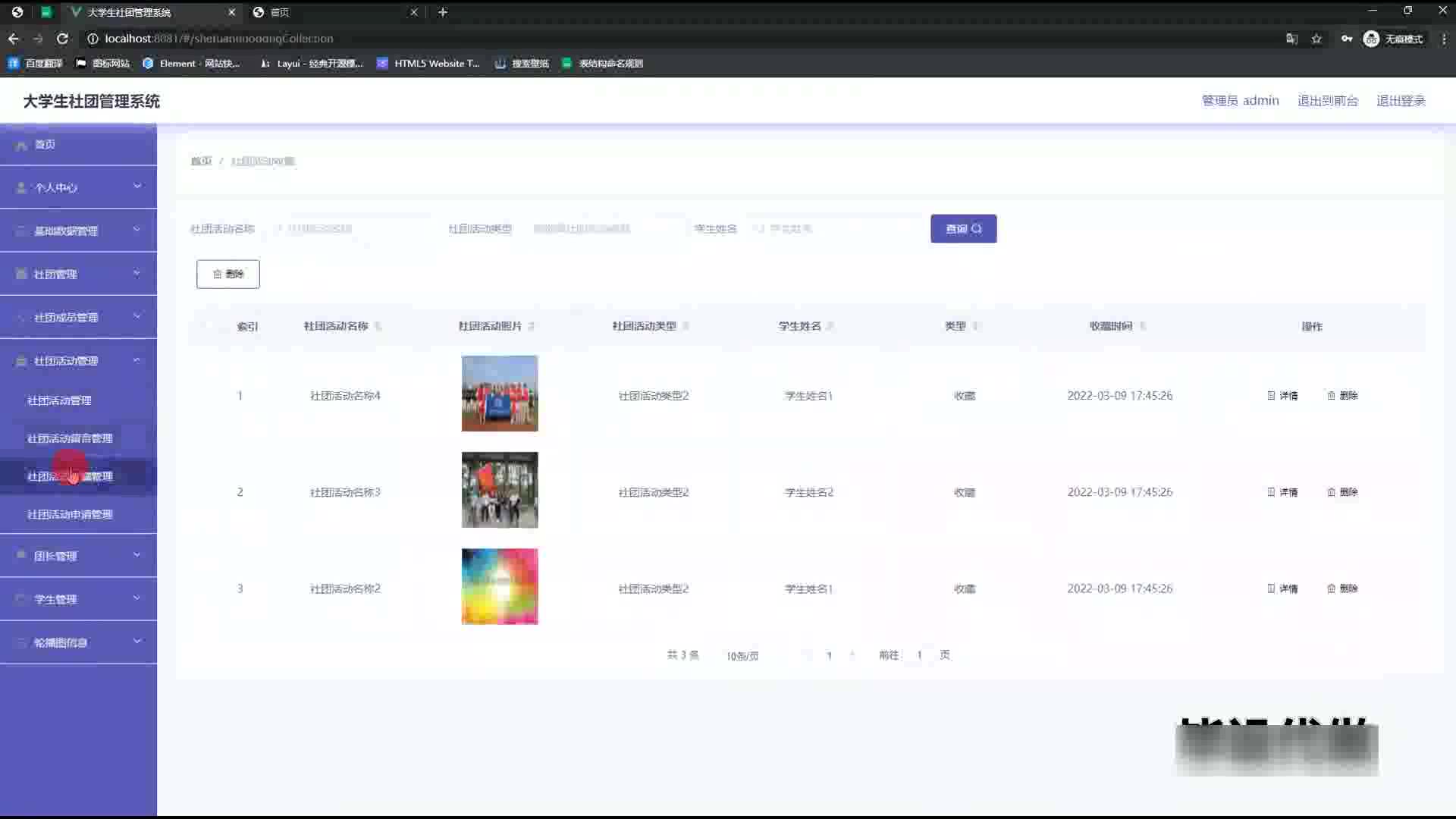Expand the 个人中心 sidebar chevron
The height and width of the screenshot is (819, 1456).
click(x=137, y=187)
